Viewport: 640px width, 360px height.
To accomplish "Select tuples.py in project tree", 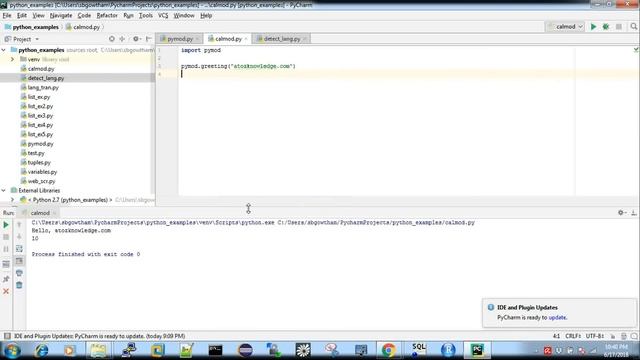I will click(x=39, y=162).
